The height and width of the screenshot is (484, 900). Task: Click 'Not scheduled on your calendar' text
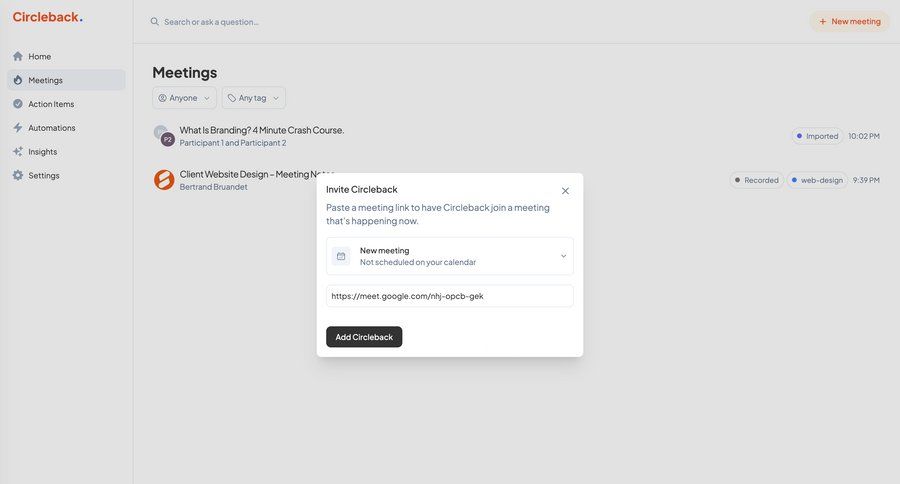click(418, 262)
